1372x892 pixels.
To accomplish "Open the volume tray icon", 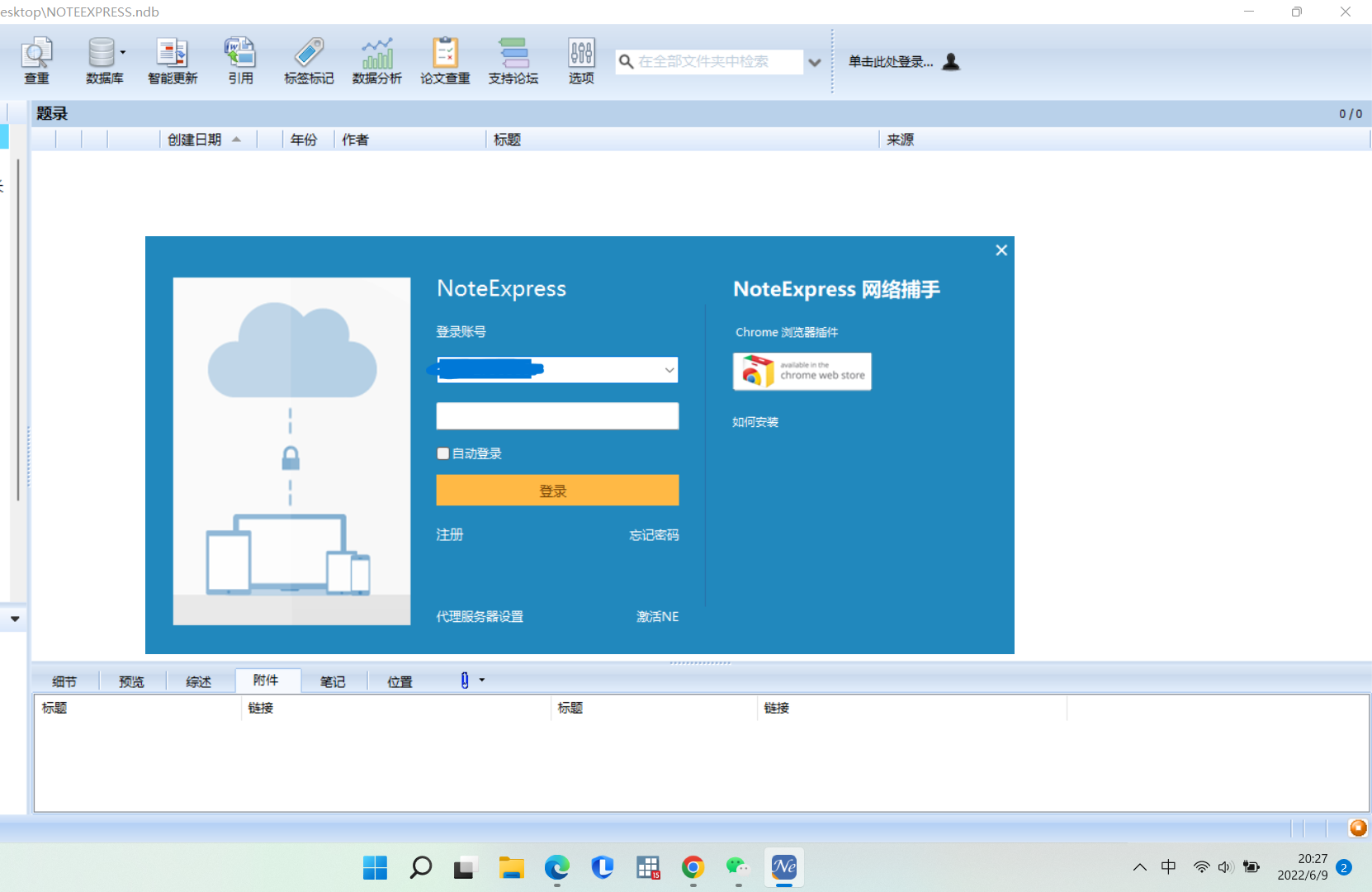I will (x=1225, y=867).
